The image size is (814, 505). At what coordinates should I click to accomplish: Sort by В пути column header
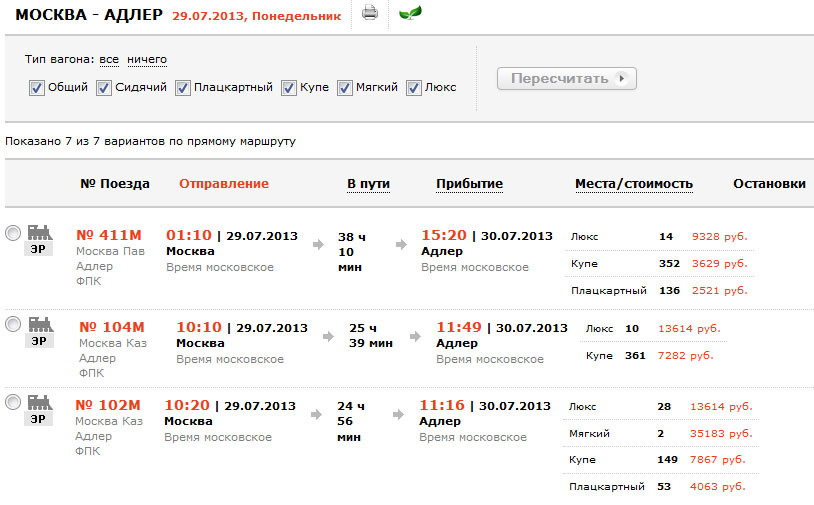[368, 184]
